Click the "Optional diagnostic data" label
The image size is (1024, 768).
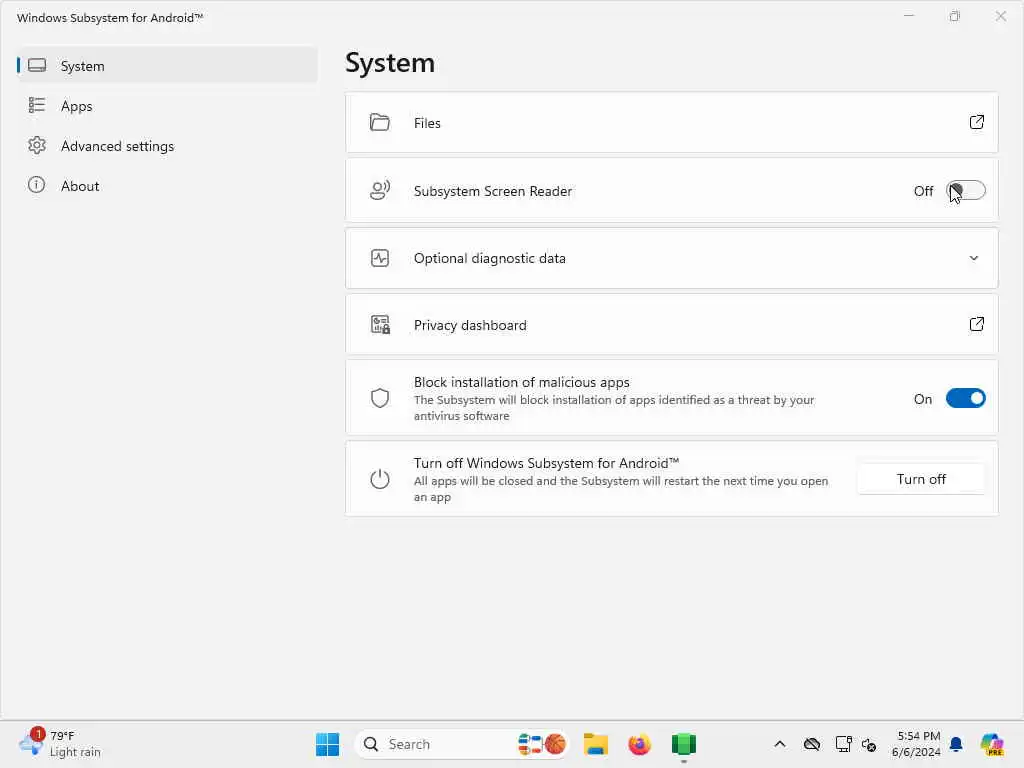click(490, 258)
